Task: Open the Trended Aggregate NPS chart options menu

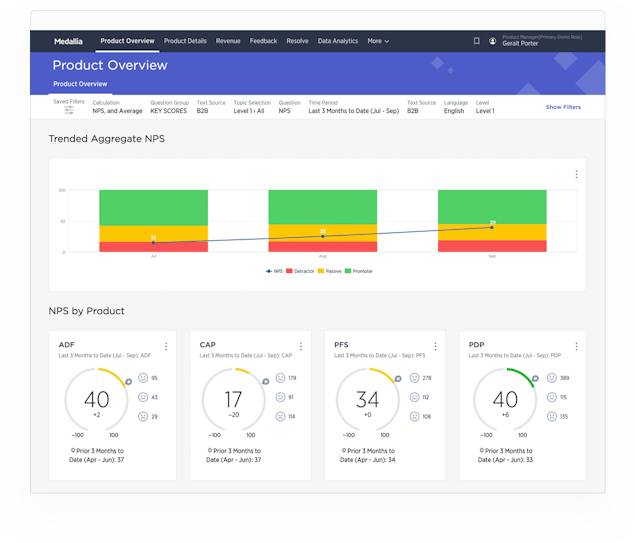Action: point(576,174)
